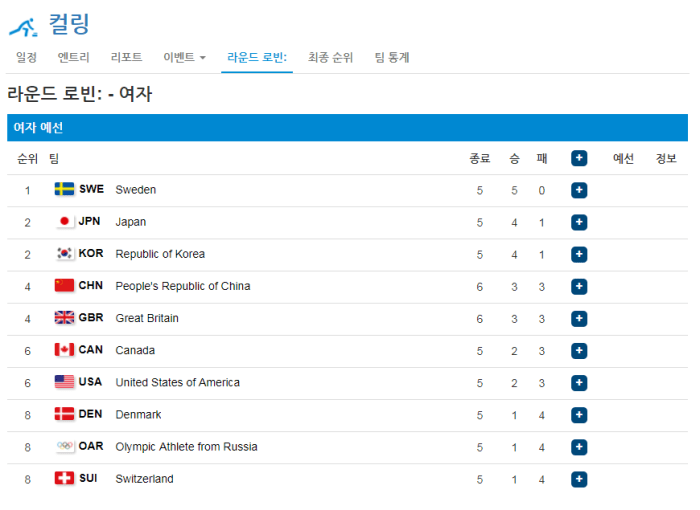The width and height of the screenshot is (700, 510).
Task: Go to the 최종 순위 tab
Action: (330, 58)
